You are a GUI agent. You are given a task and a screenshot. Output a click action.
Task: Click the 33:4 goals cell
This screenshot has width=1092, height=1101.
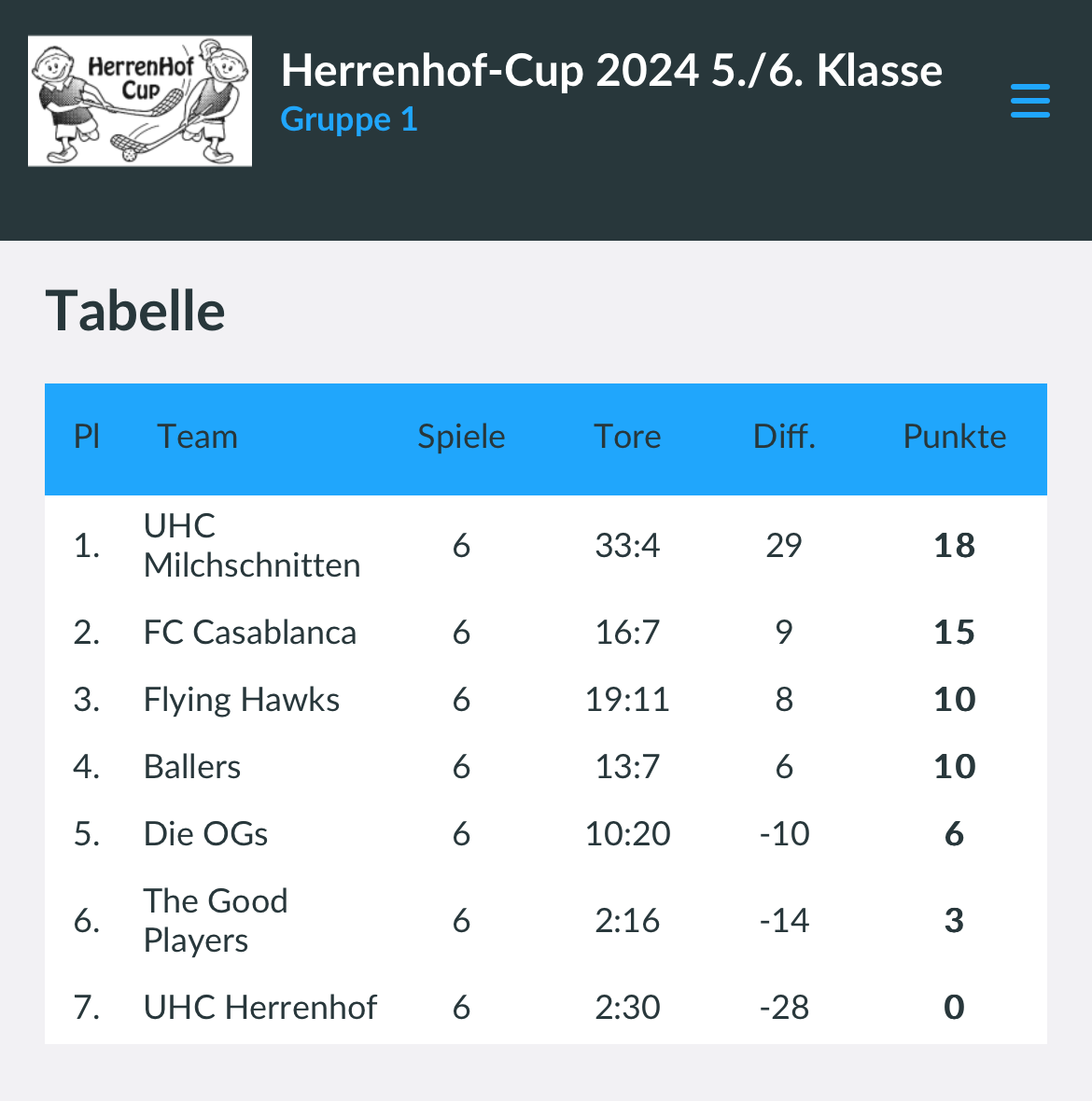click(627, 546)
